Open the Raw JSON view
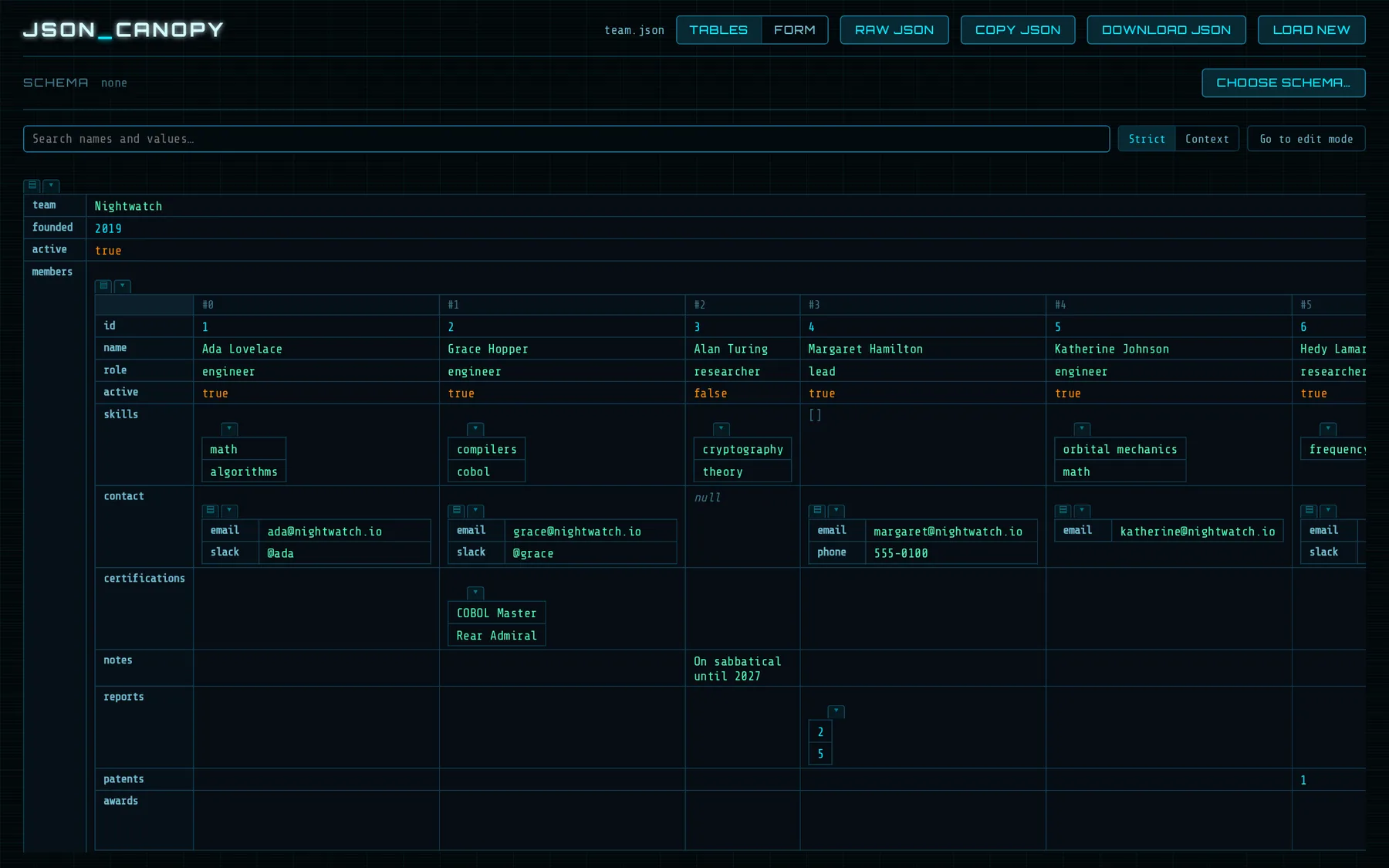Screen dimensions: 1389x868 (894, 30)
